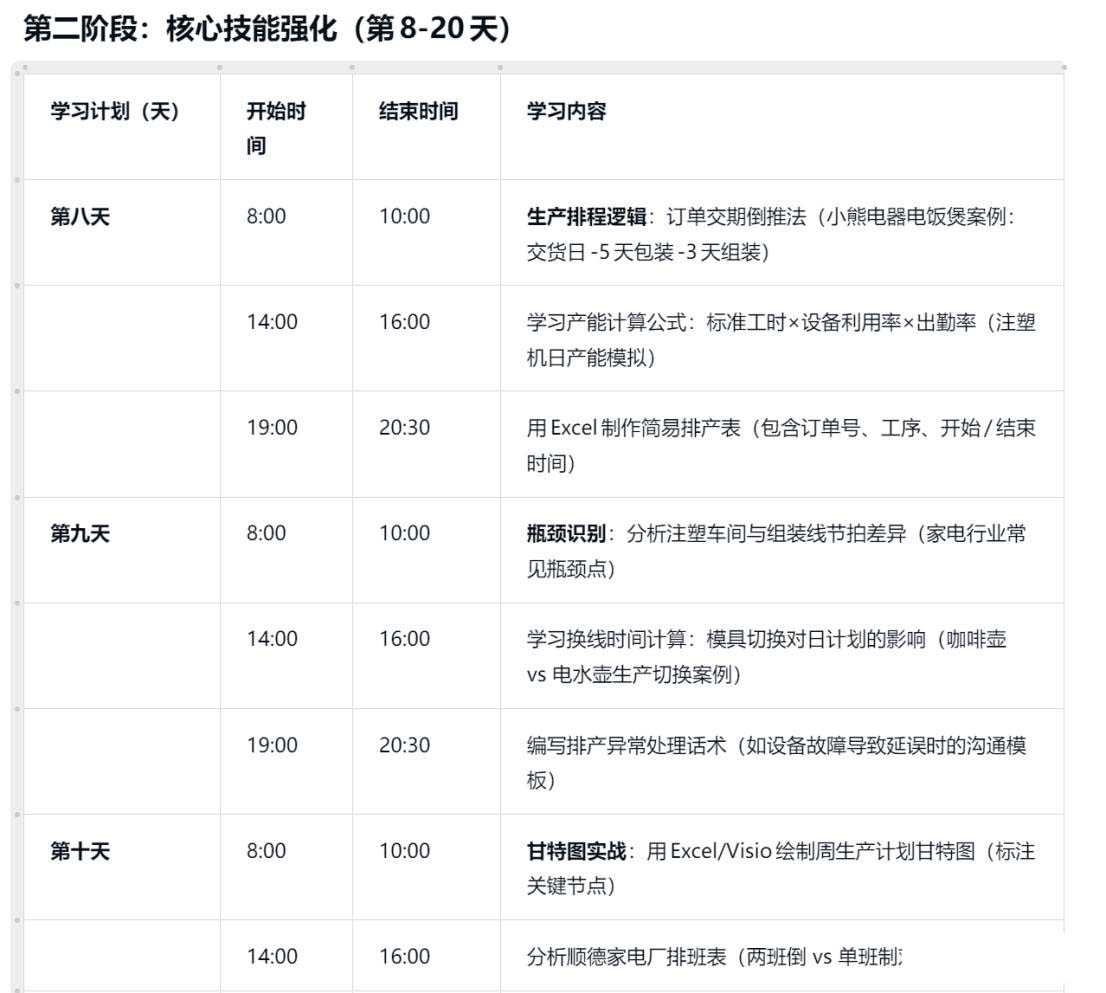Click 19:00 in the Excel排产表 row
Viewport: 1106px width, 993px height.
tap(272, 427)
